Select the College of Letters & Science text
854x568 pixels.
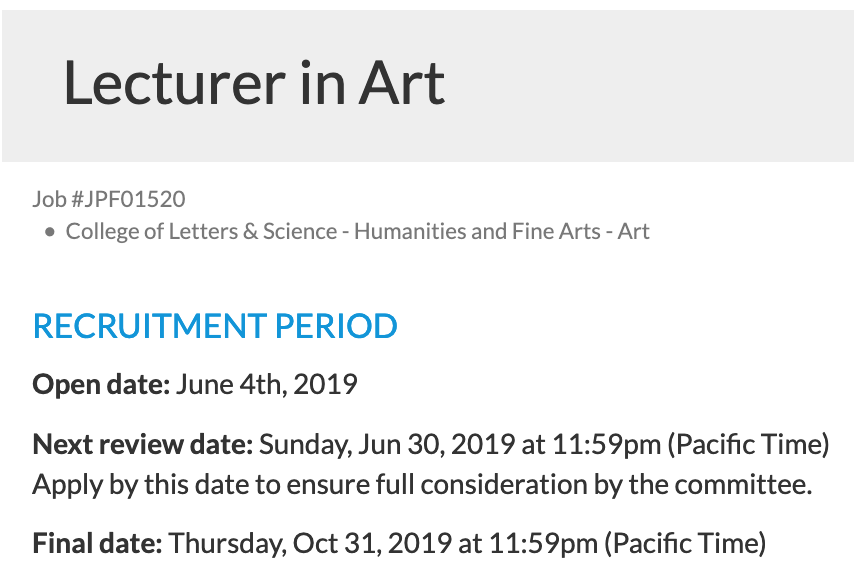click(202, 231)
